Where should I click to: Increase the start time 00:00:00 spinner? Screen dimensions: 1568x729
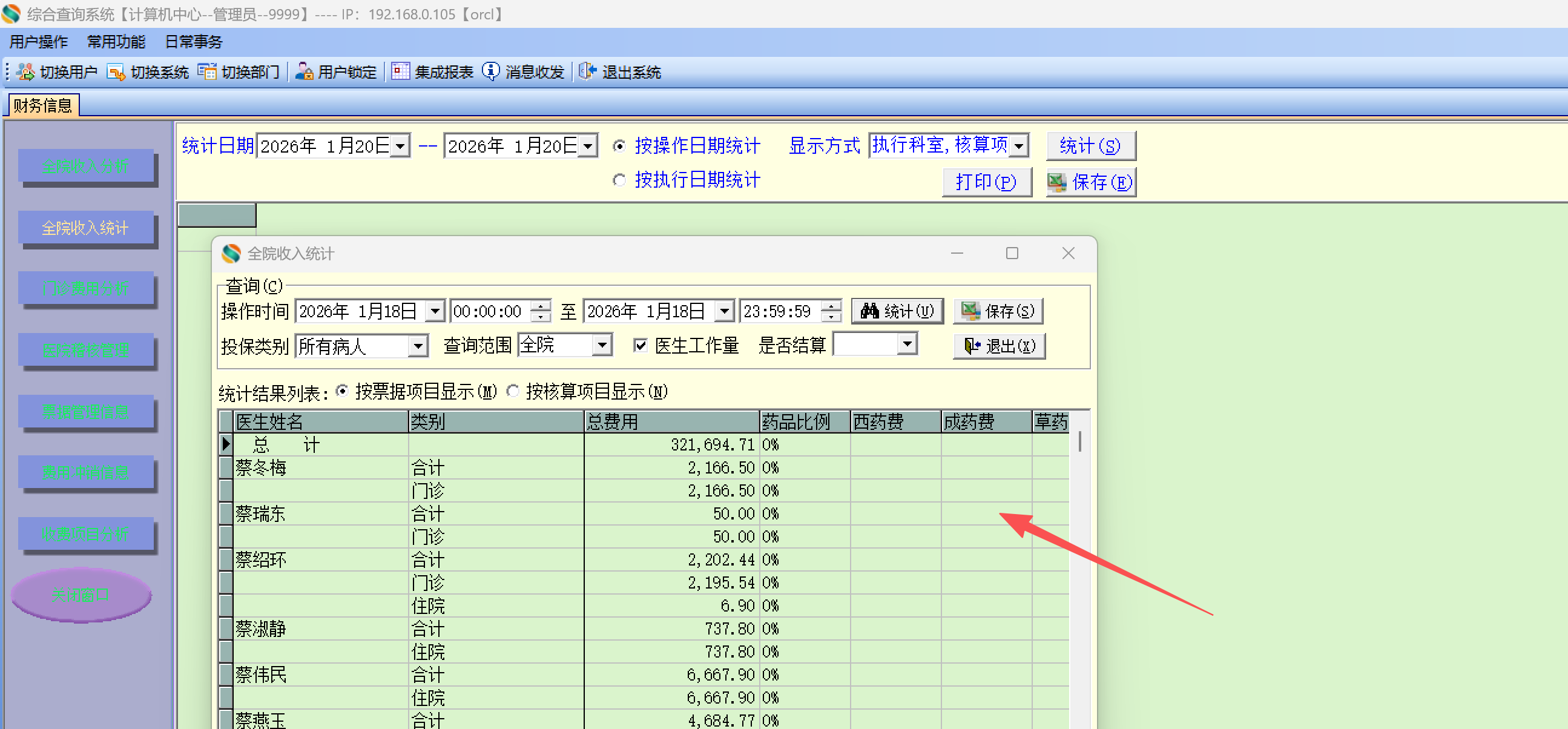coord(541,306)
